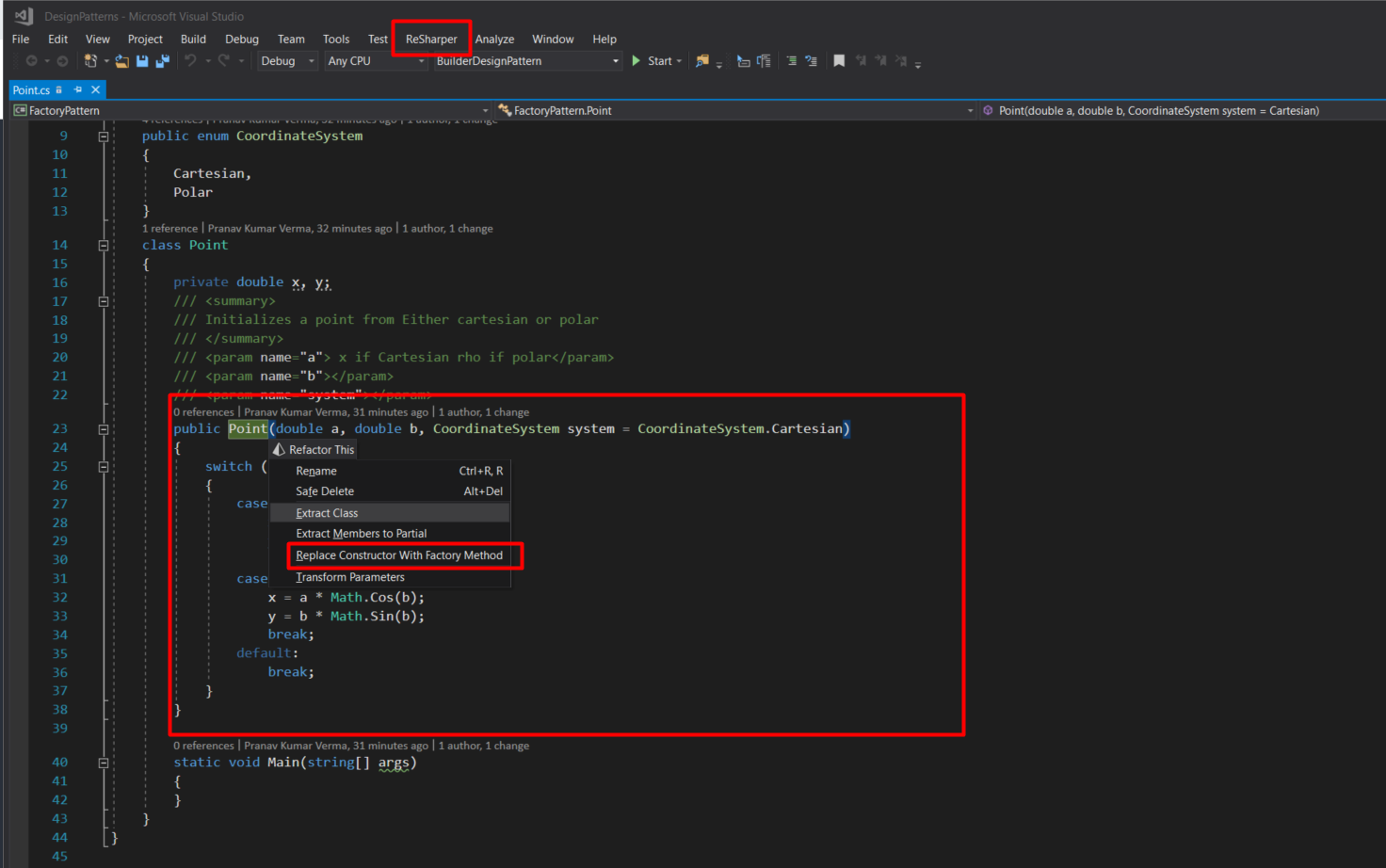Open the Analyze menu

(x=494, y=40)
